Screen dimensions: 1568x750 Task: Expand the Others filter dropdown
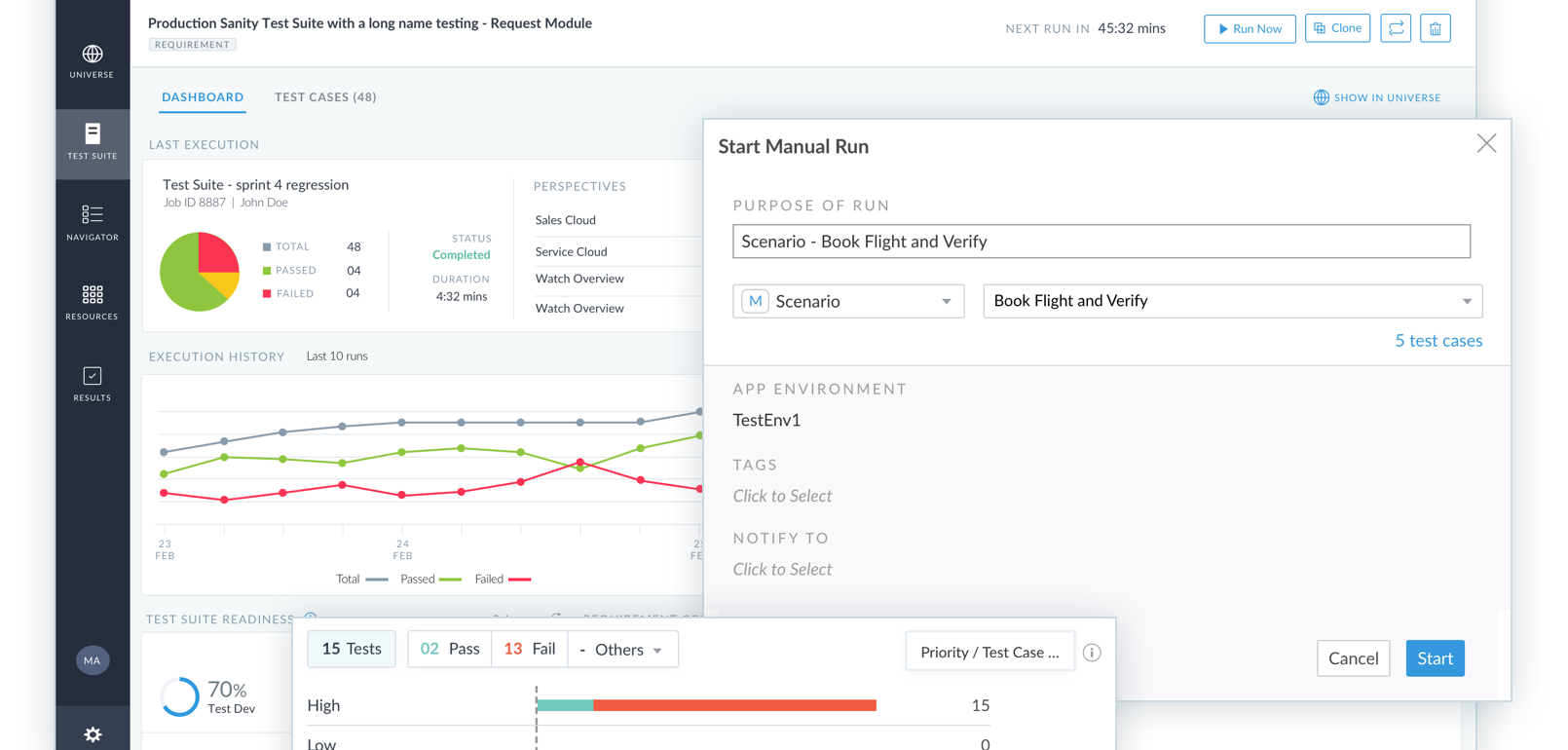(623, 650)
